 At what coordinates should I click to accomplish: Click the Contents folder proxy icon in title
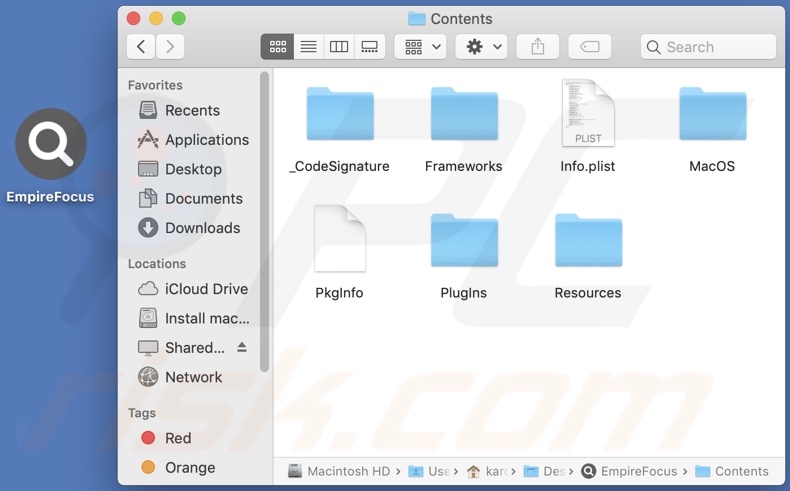417,19
